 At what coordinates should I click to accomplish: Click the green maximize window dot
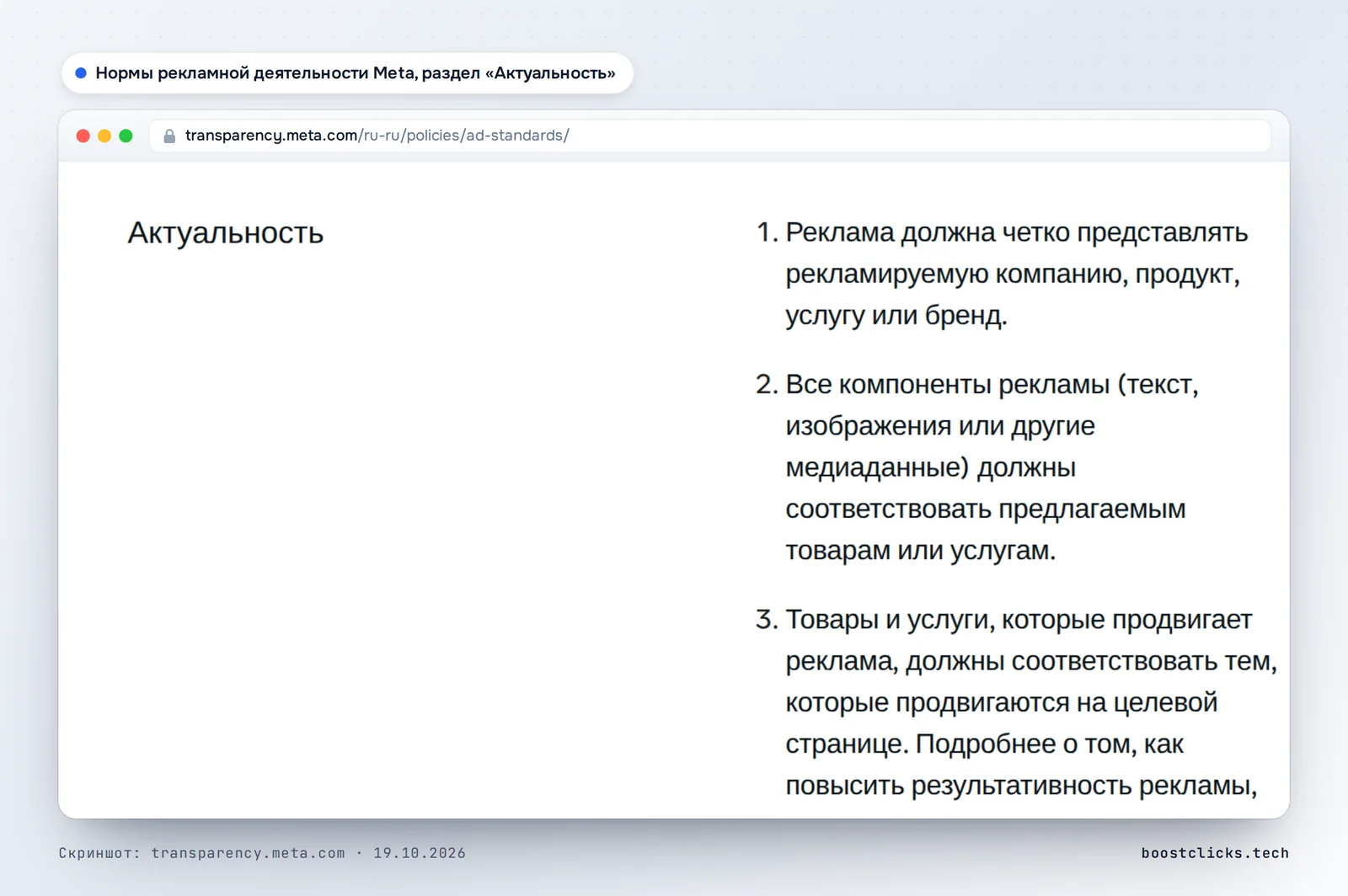point(126,136)
